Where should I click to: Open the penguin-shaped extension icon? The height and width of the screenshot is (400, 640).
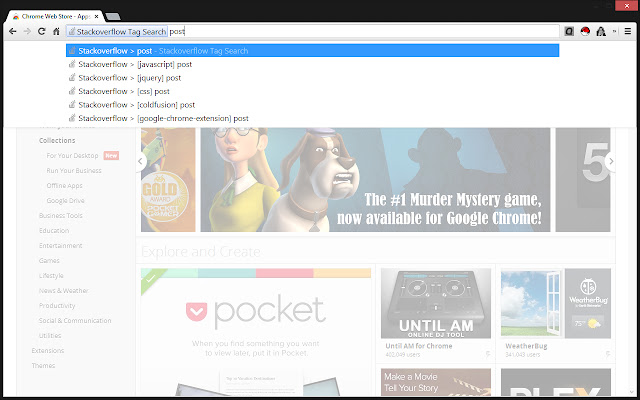point(601,31)
